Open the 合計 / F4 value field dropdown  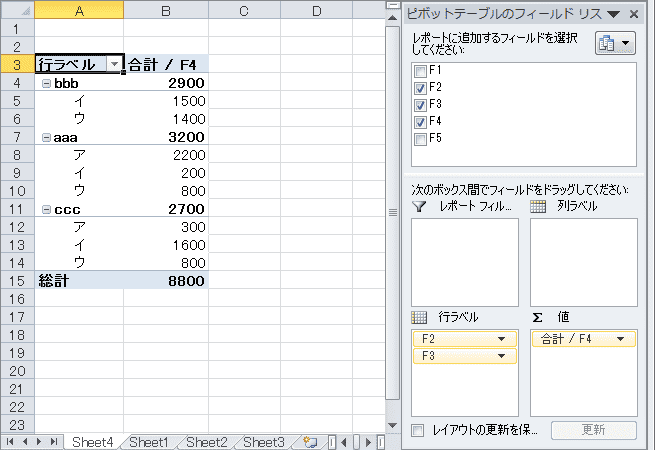click(x=620, y=339)
